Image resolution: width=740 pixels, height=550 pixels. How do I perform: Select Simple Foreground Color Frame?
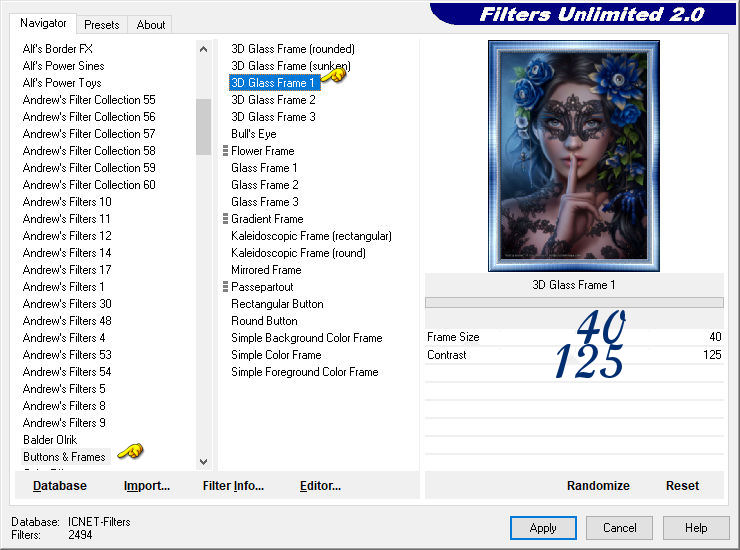click(x=305, y=372)
